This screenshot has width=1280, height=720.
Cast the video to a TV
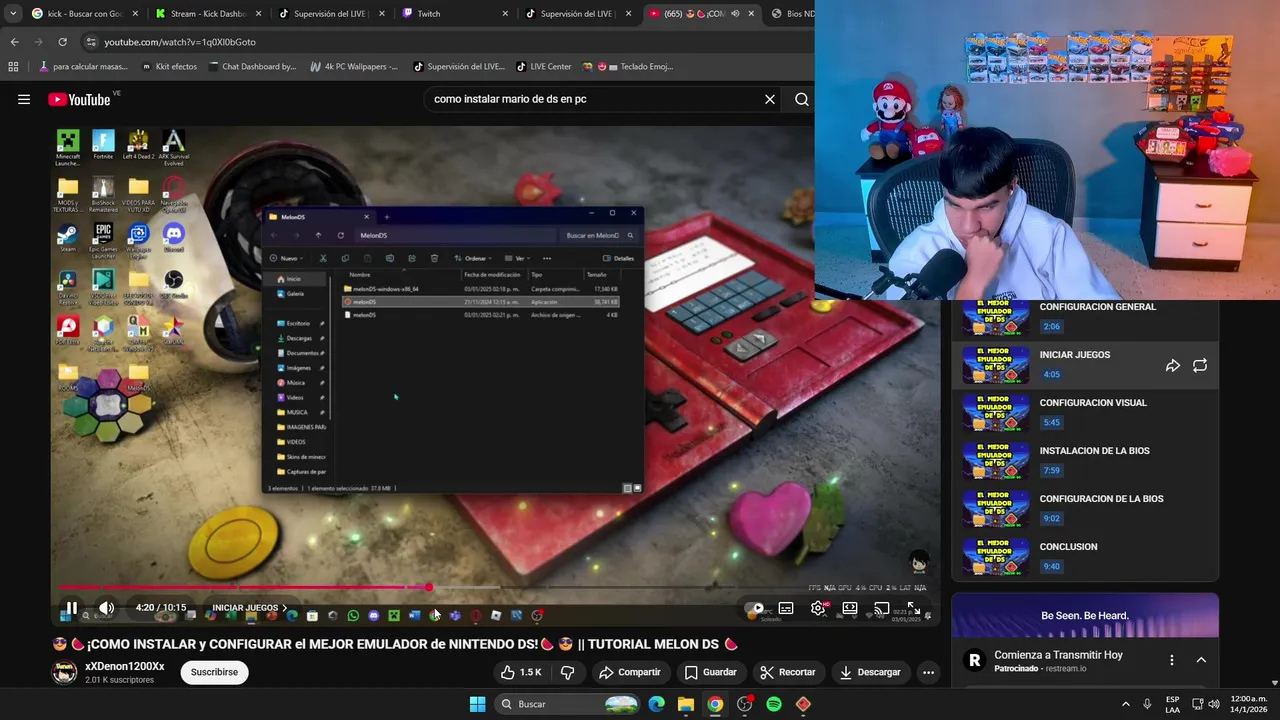pos(881,608)
